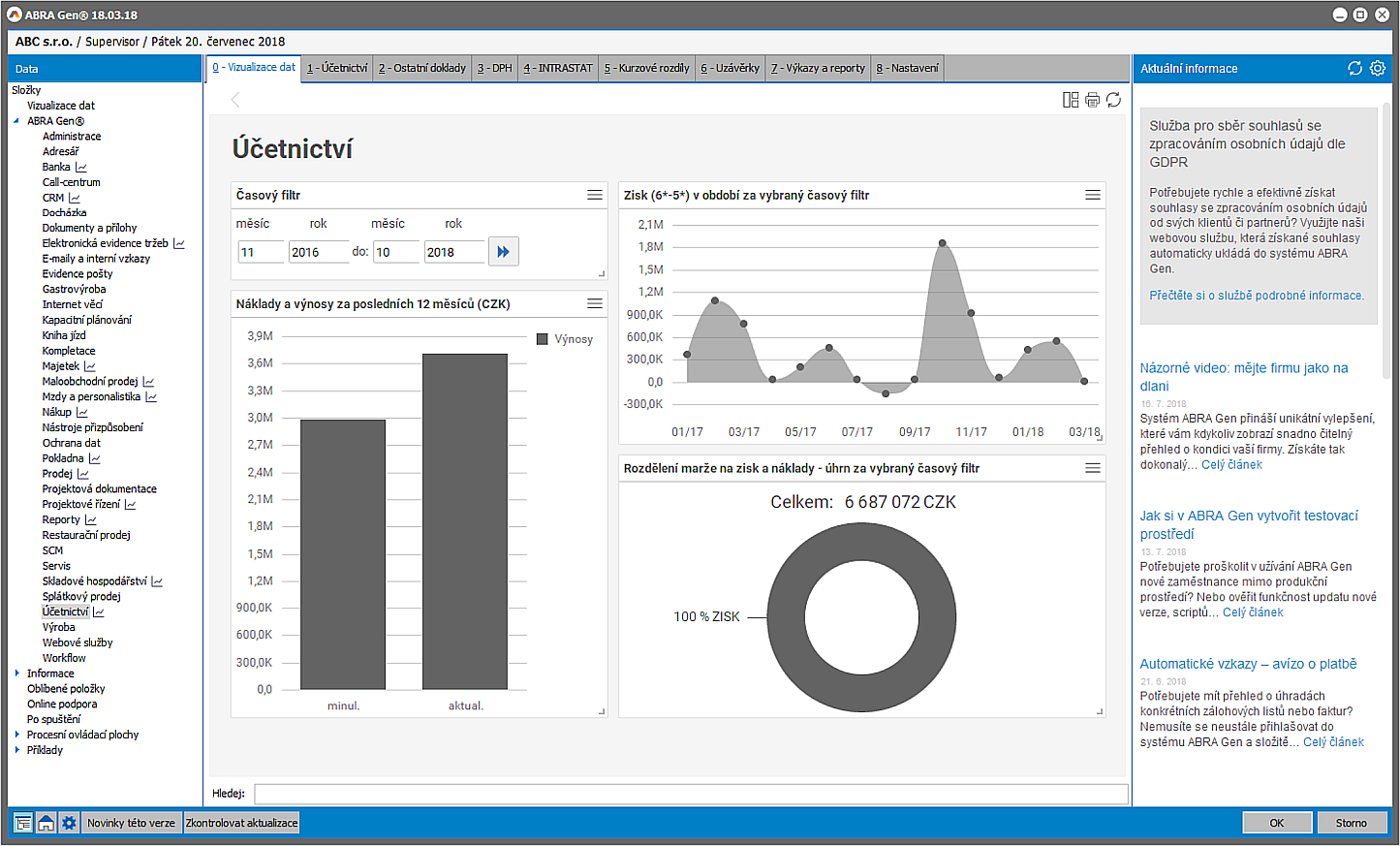This screenshot has width=1400, height=846.
Task: Open the 7 - Výkazy a reporty tab
Action: click(819, 68)
